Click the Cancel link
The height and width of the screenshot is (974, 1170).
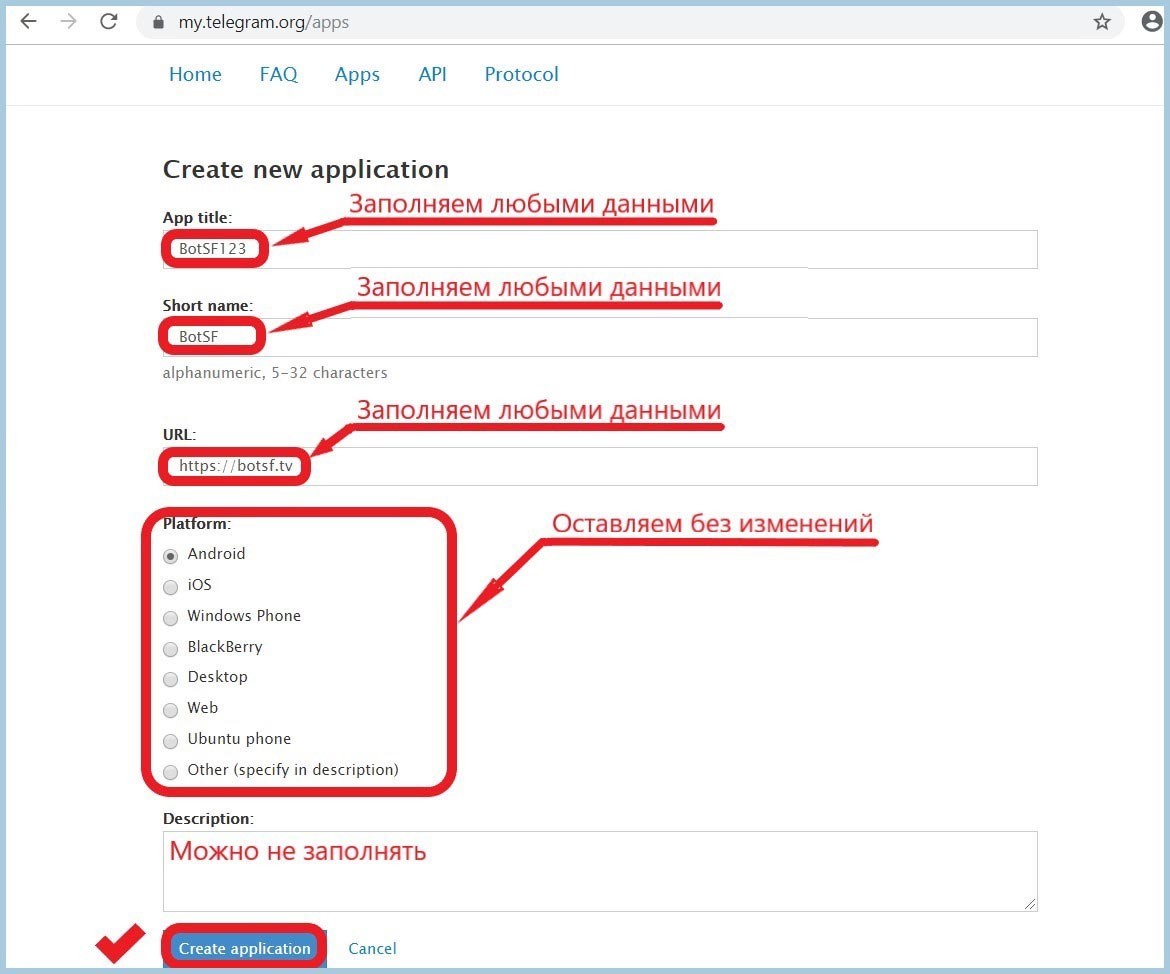tap(372, 949)
